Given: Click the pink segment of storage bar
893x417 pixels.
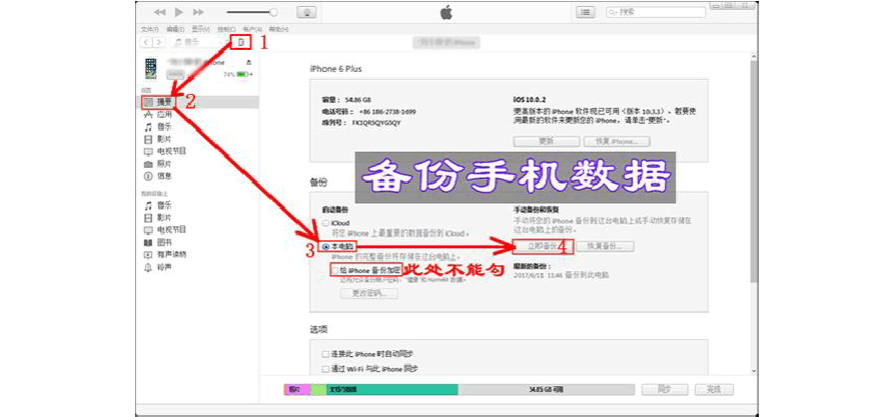Looking at the screenshot, I should coord(297,390).
